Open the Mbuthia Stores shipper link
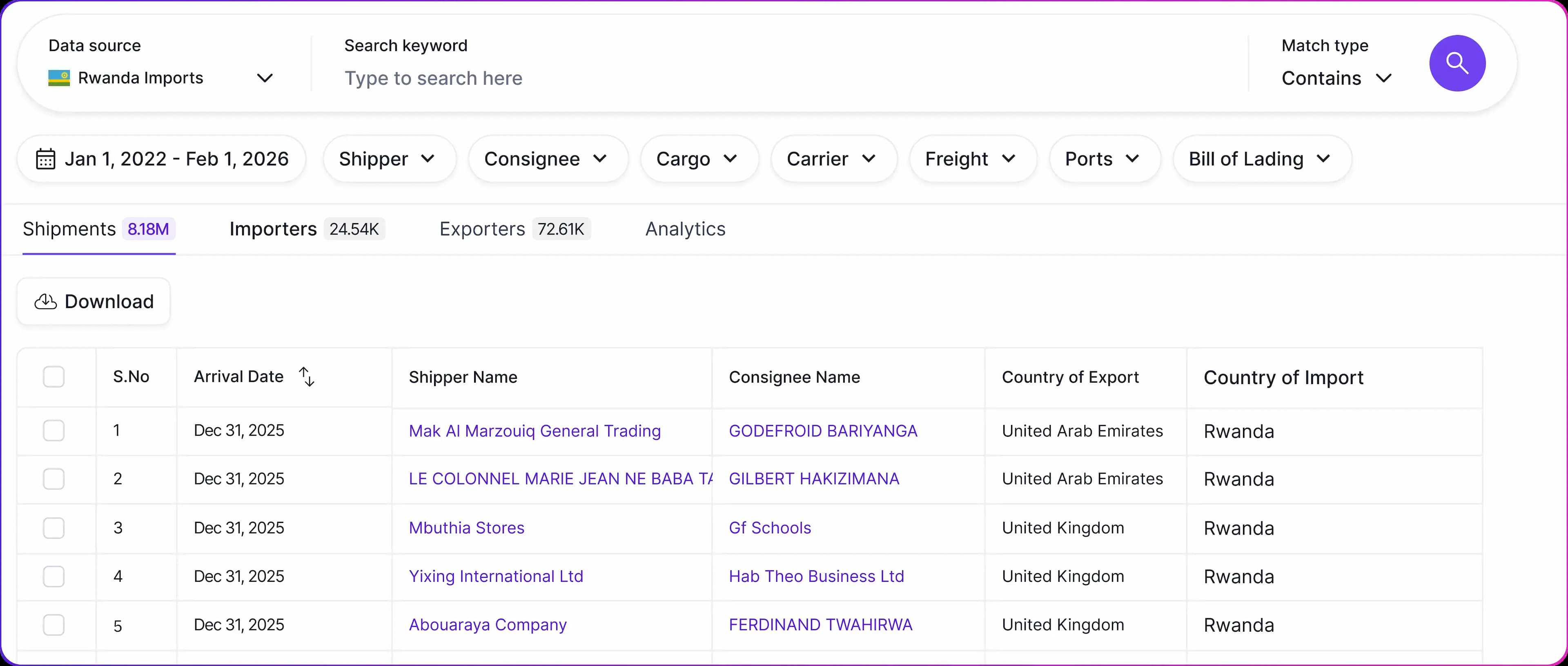The image size is (1568, 666). 466,527
